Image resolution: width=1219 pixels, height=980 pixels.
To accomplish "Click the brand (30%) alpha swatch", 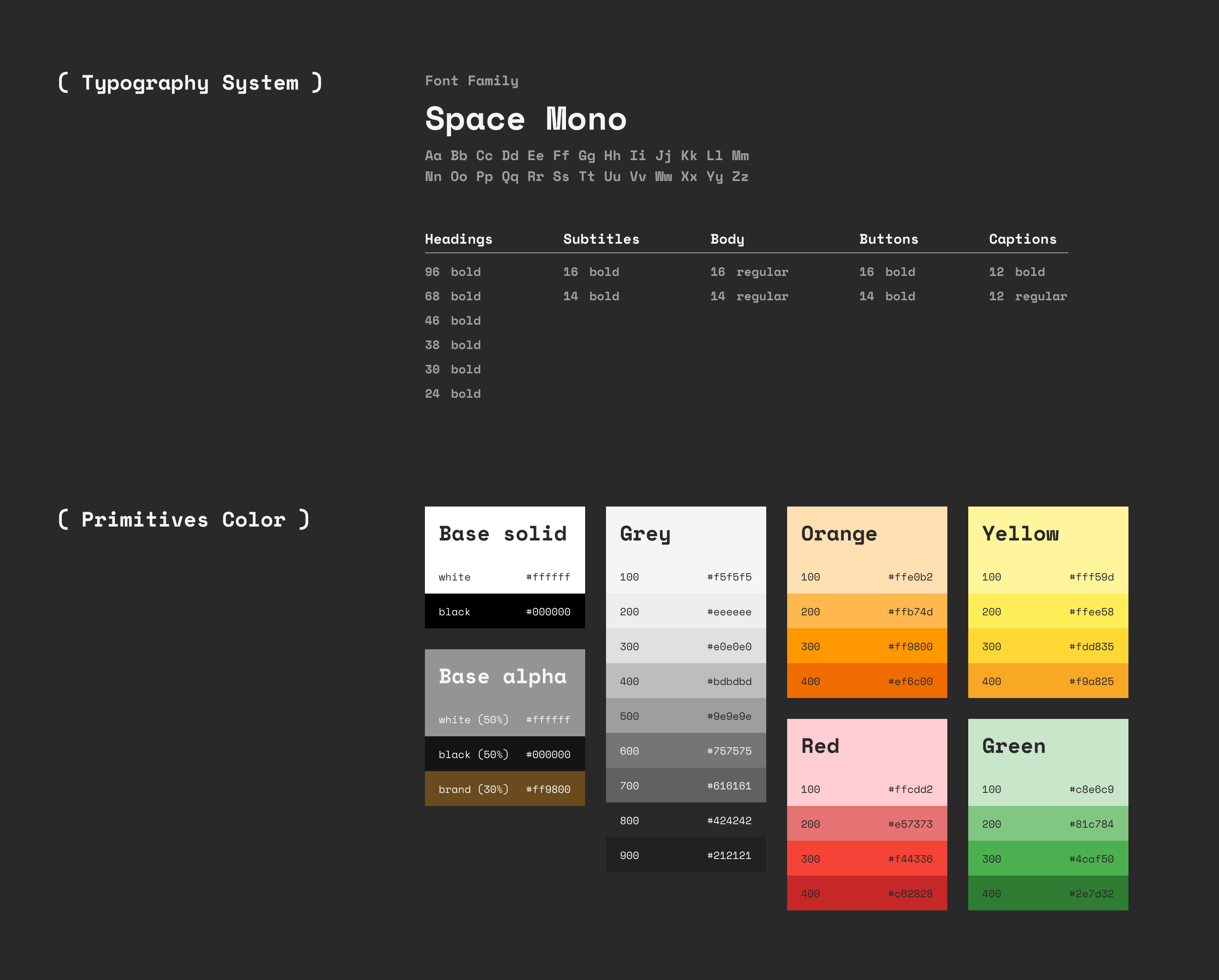I will coord(504,789).
